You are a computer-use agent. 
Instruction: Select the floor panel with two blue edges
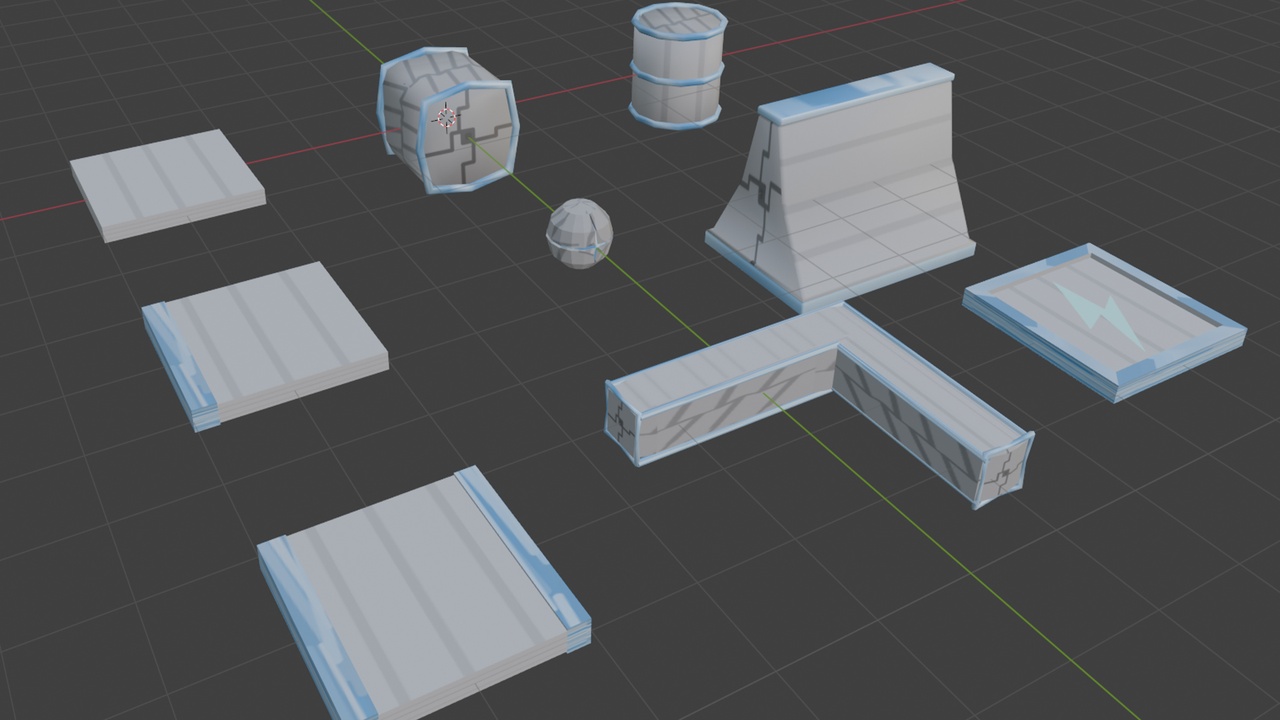tap(423, 595)
